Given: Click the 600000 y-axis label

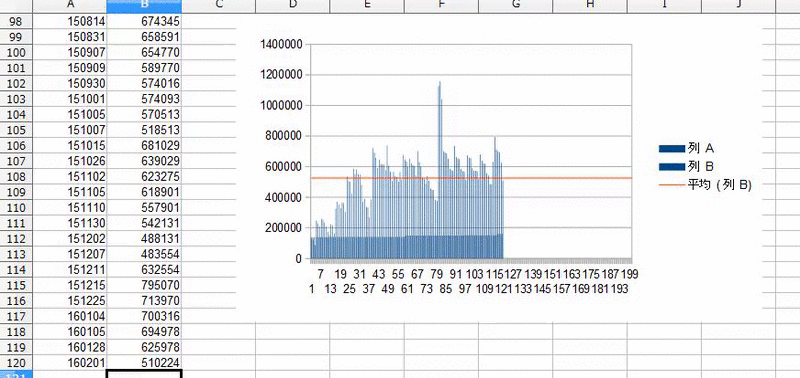Looking at the screenshot, I should tap(285, 167).
